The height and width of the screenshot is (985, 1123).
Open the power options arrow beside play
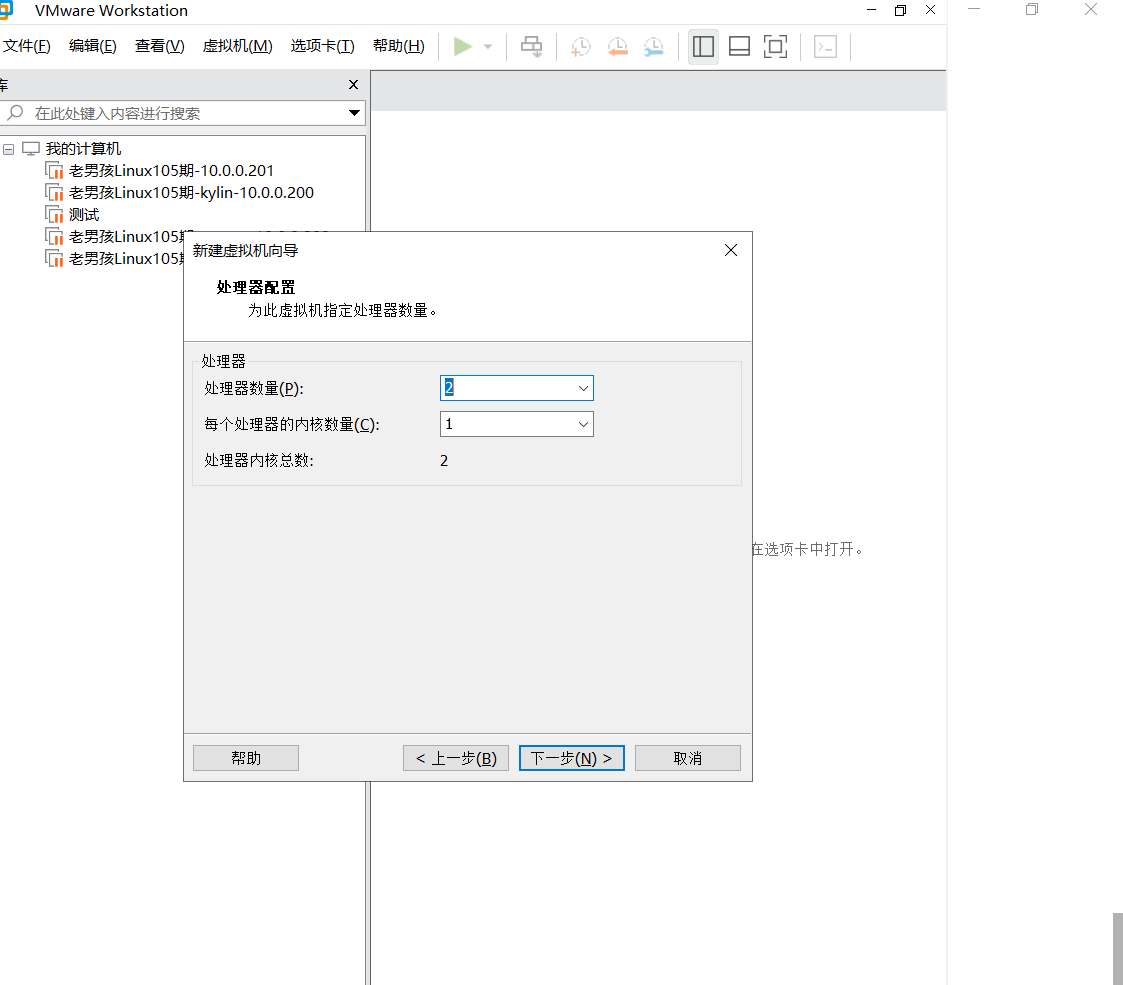point(488,47)
